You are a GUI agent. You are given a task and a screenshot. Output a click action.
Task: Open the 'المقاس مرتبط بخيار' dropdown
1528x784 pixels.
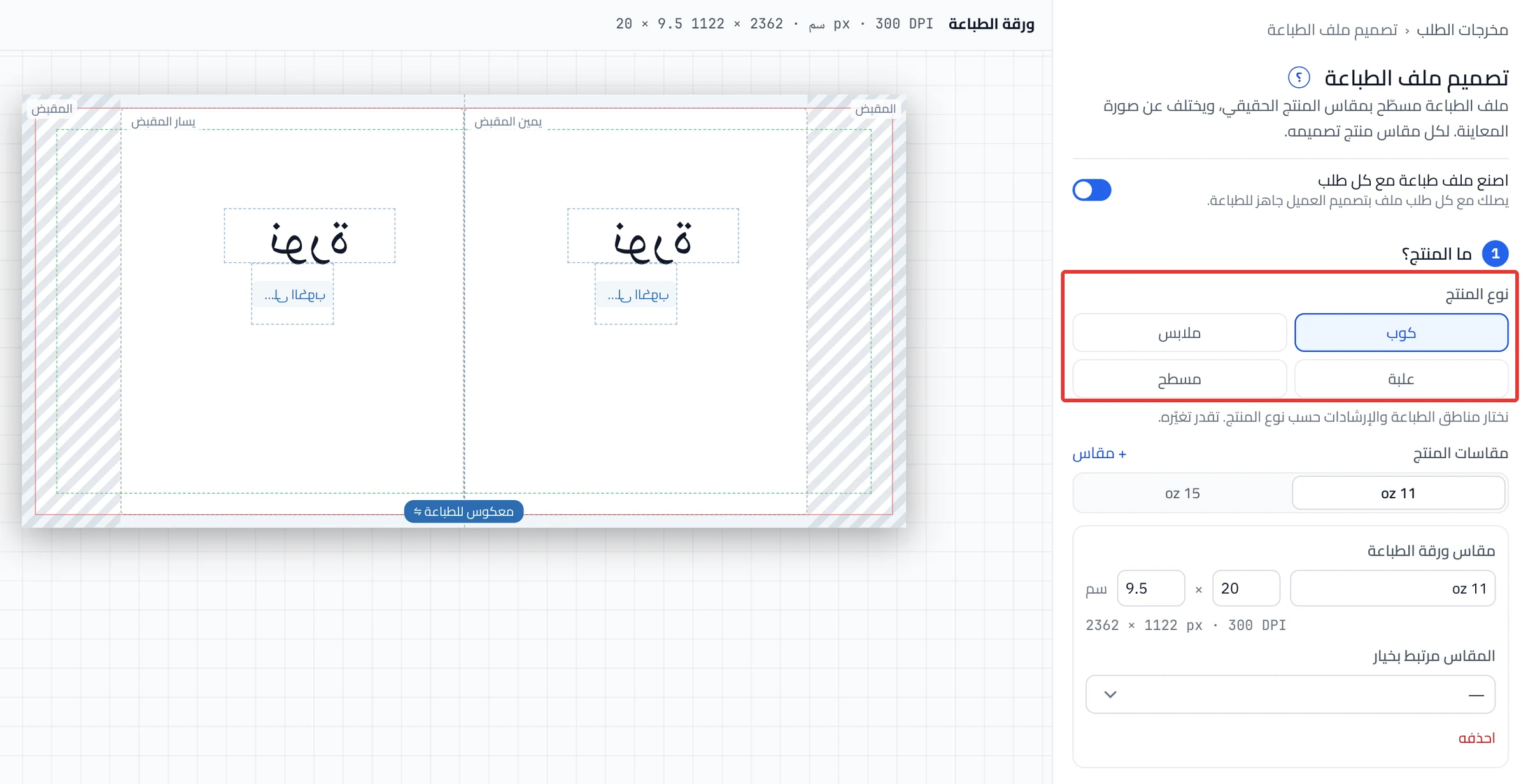pyautogui.click(x=1290, y=694)
